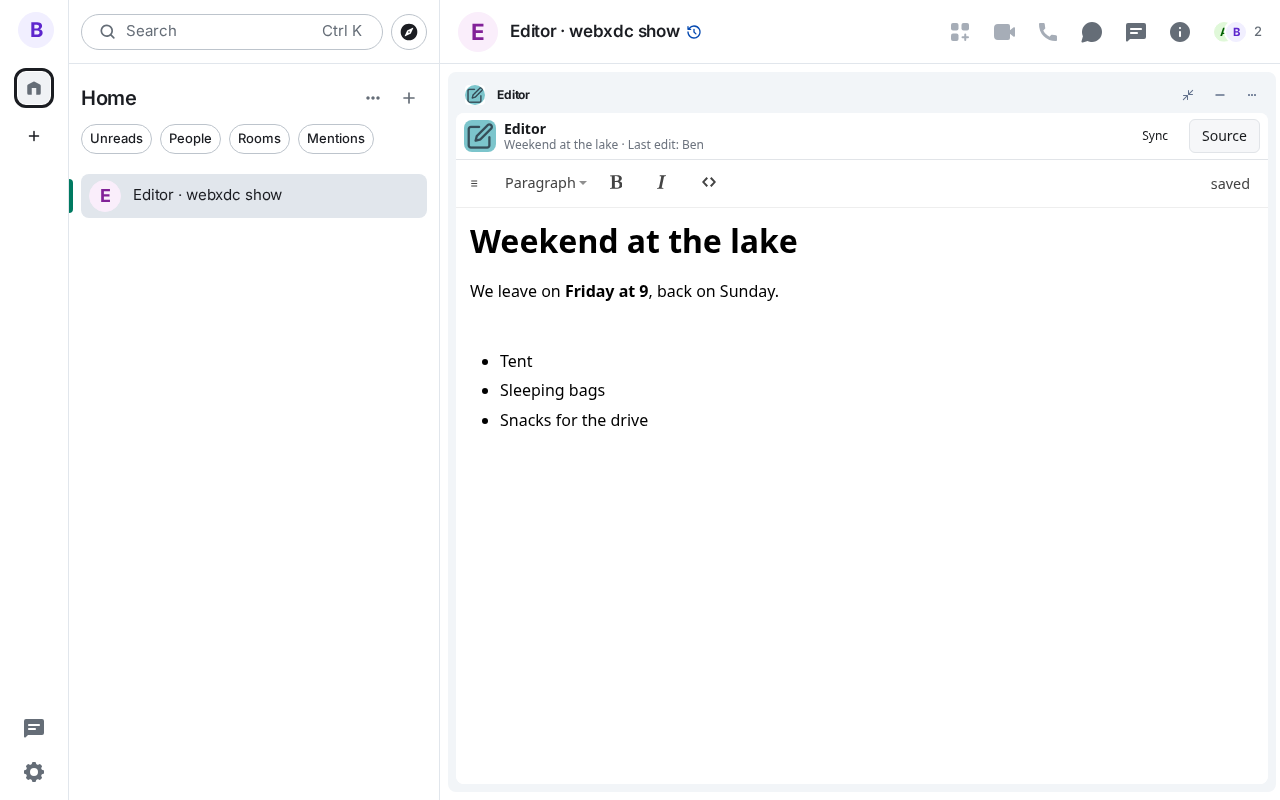Image resolution: width=1280 pixels, height=800 pixels.
Task: Toggle the Unreads filter chip
Action: 116,139
